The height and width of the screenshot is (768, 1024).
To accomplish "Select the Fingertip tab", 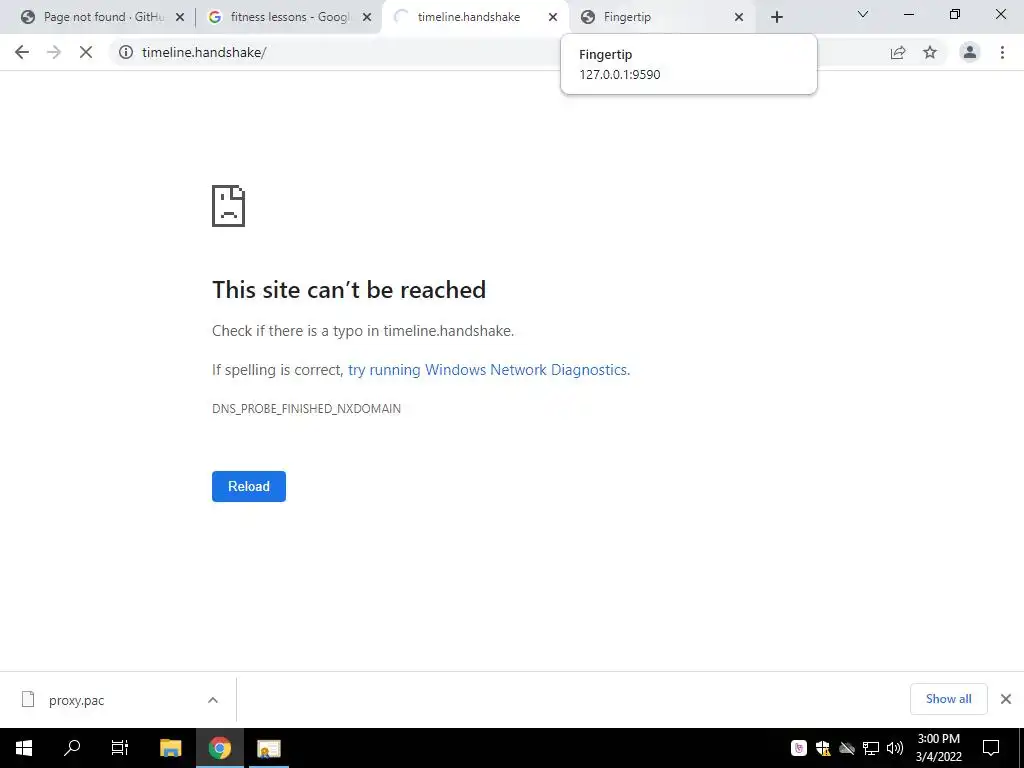I will (661, 17).
